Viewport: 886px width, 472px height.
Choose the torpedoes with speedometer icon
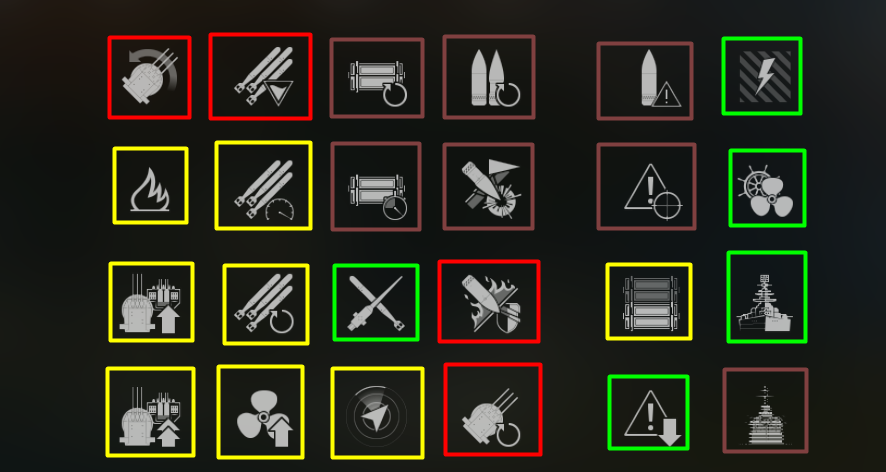click(x=263, y=185)
